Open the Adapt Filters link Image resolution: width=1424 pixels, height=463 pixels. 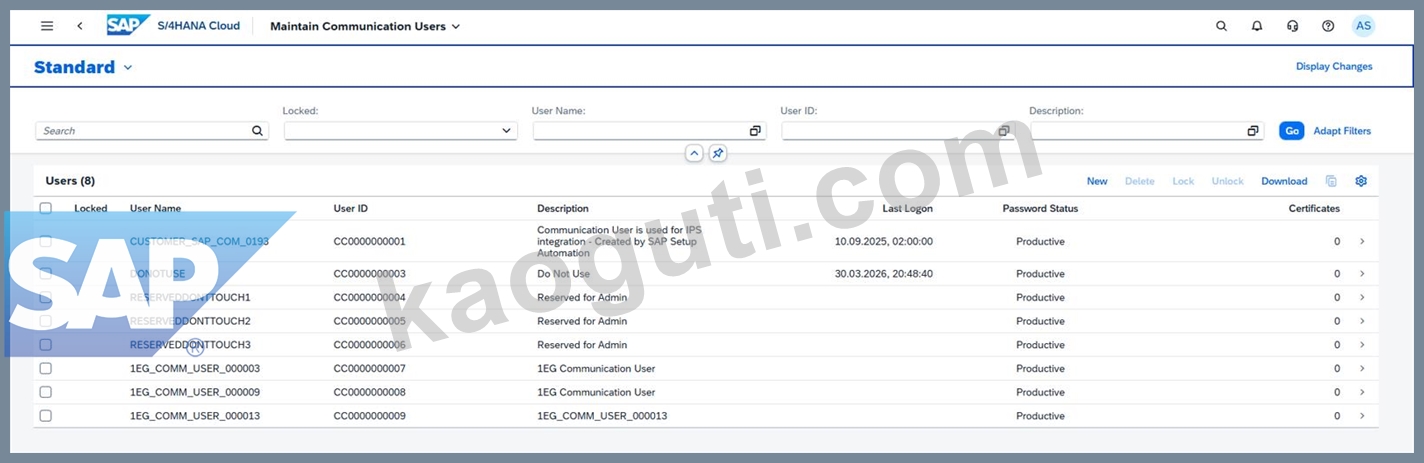coord(1342,131)
